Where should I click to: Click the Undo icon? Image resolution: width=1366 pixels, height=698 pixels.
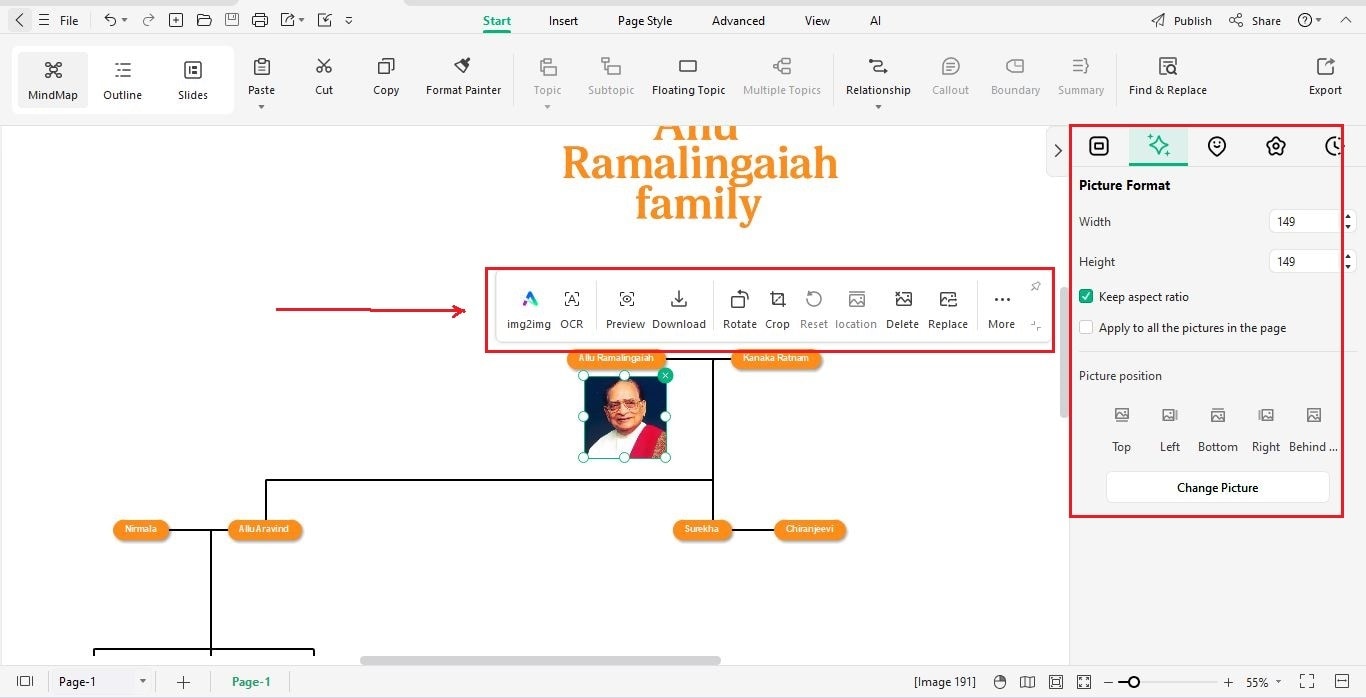click(110, 20)
